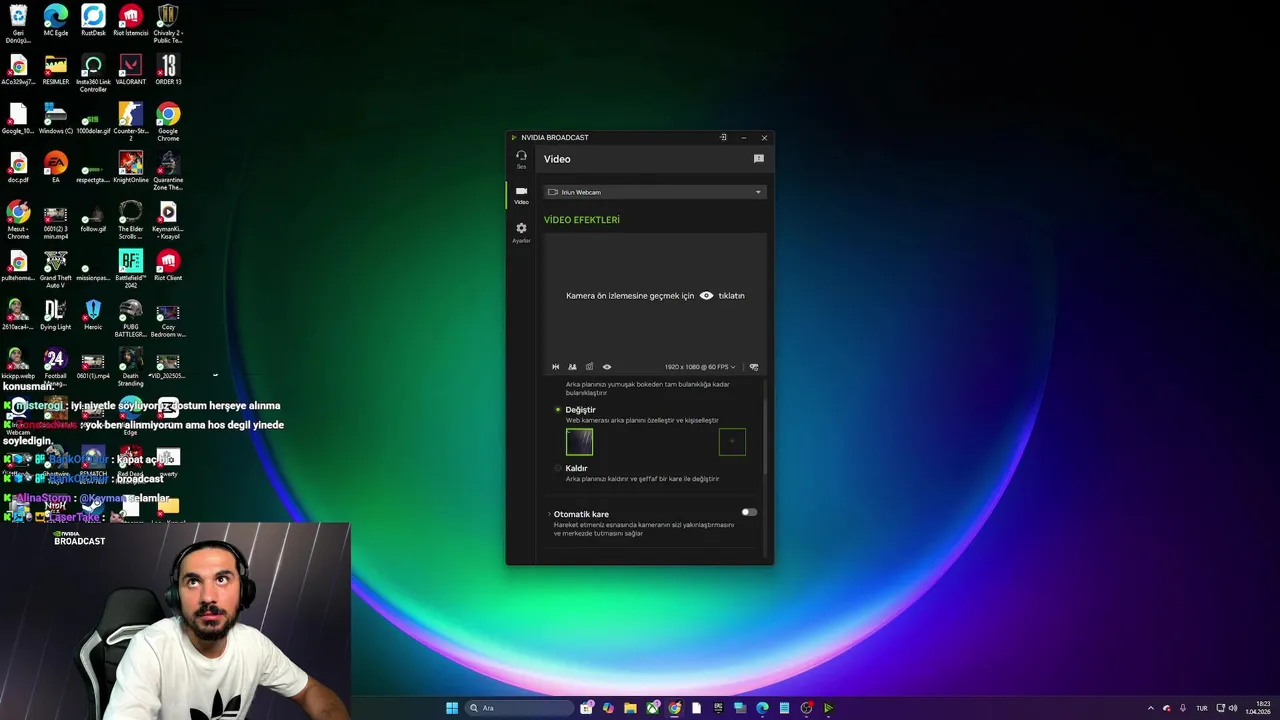Screen dimensions: 1280x720
Task: Select the doc.pdf file on desktop
Action: point(18,167)
